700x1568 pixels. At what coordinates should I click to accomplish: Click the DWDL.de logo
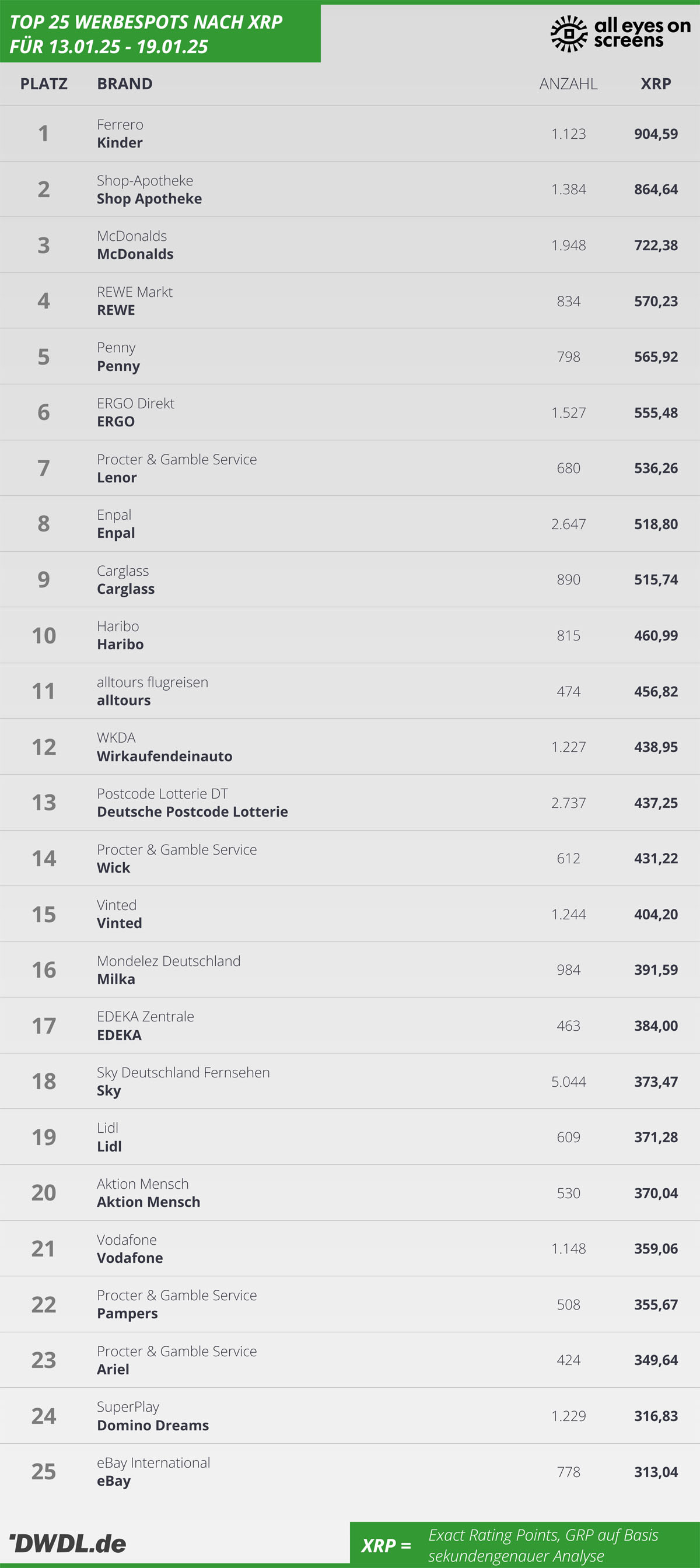coord(67,1543)
